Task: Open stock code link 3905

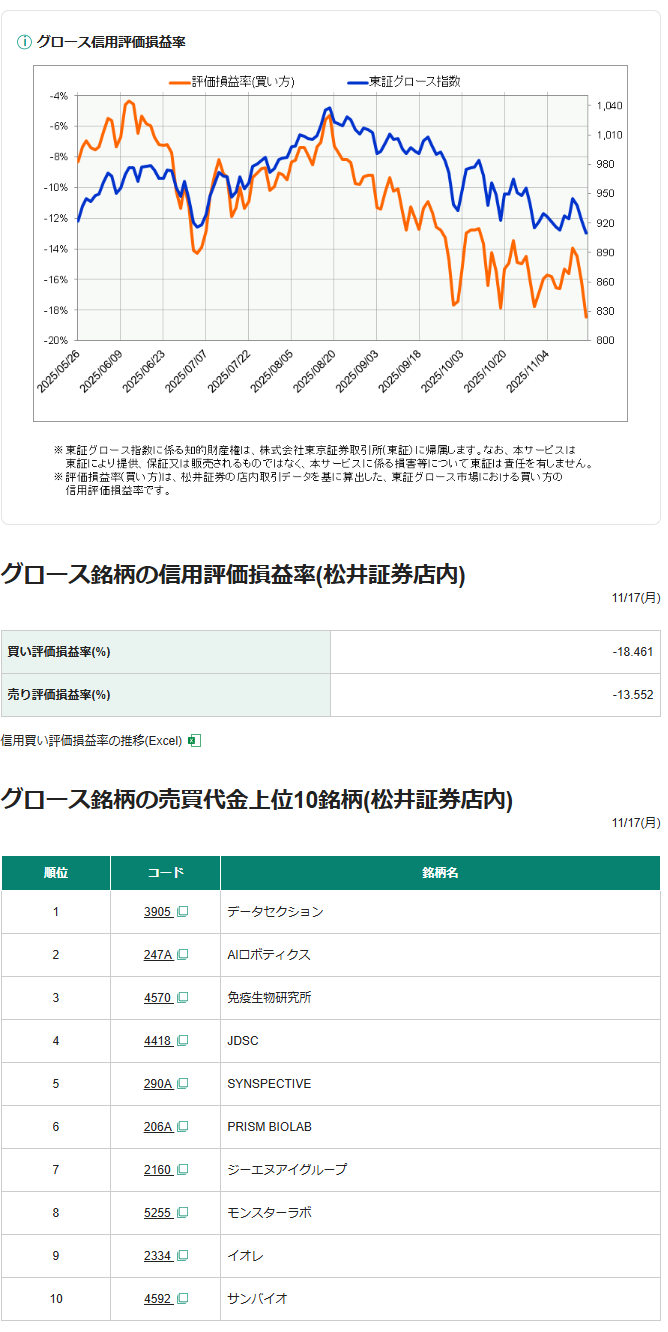Action: 158,912
